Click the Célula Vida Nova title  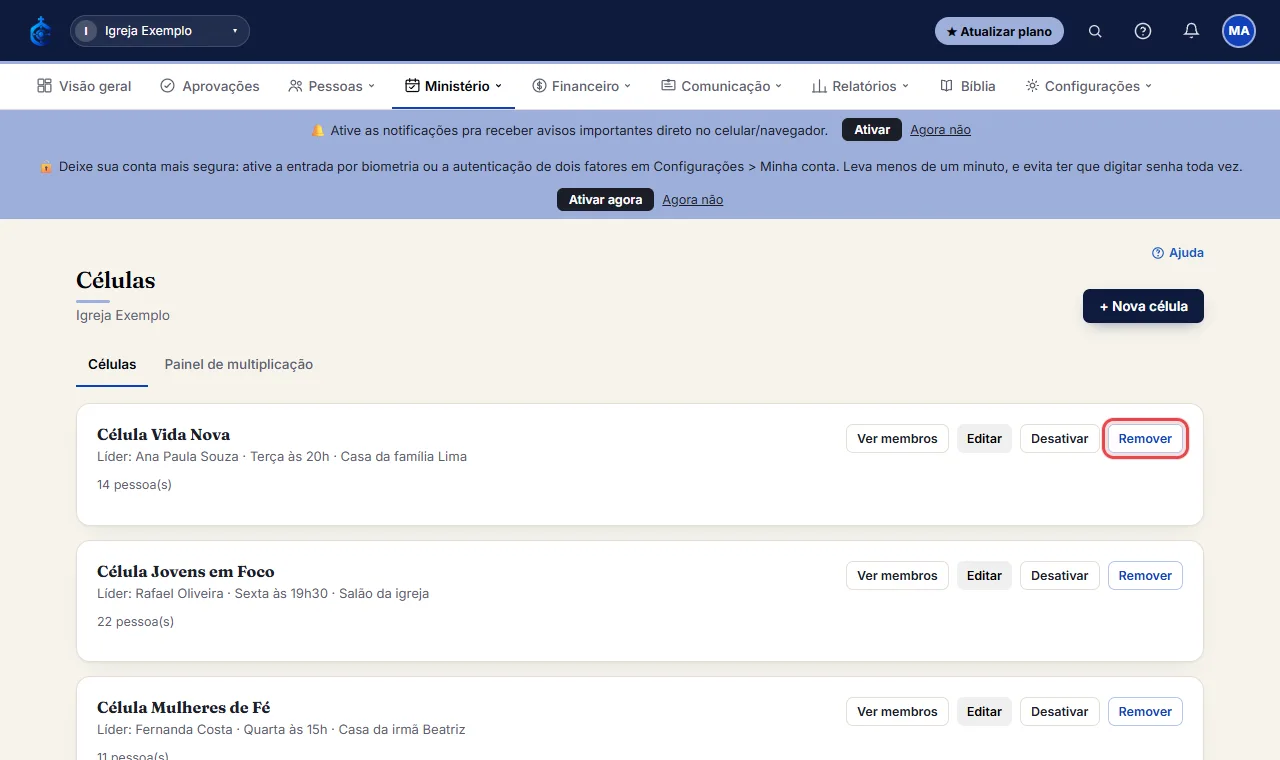coord(163,435)
